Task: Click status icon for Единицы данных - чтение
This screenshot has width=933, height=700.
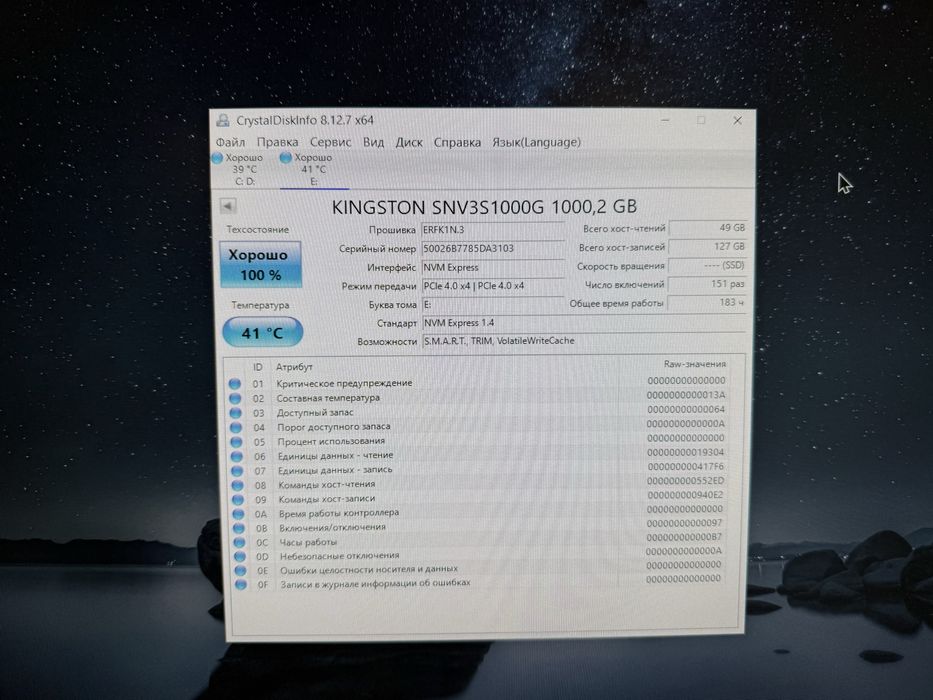Action: [237, 457]
